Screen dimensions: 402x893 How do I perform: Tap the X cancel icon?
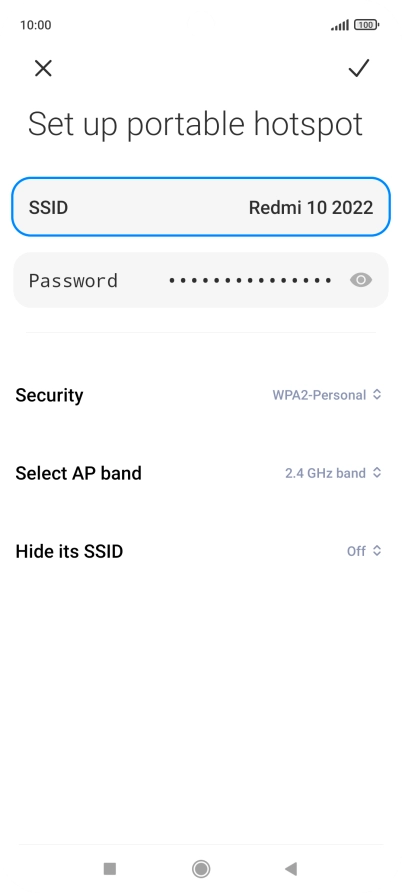pos(43,68)
